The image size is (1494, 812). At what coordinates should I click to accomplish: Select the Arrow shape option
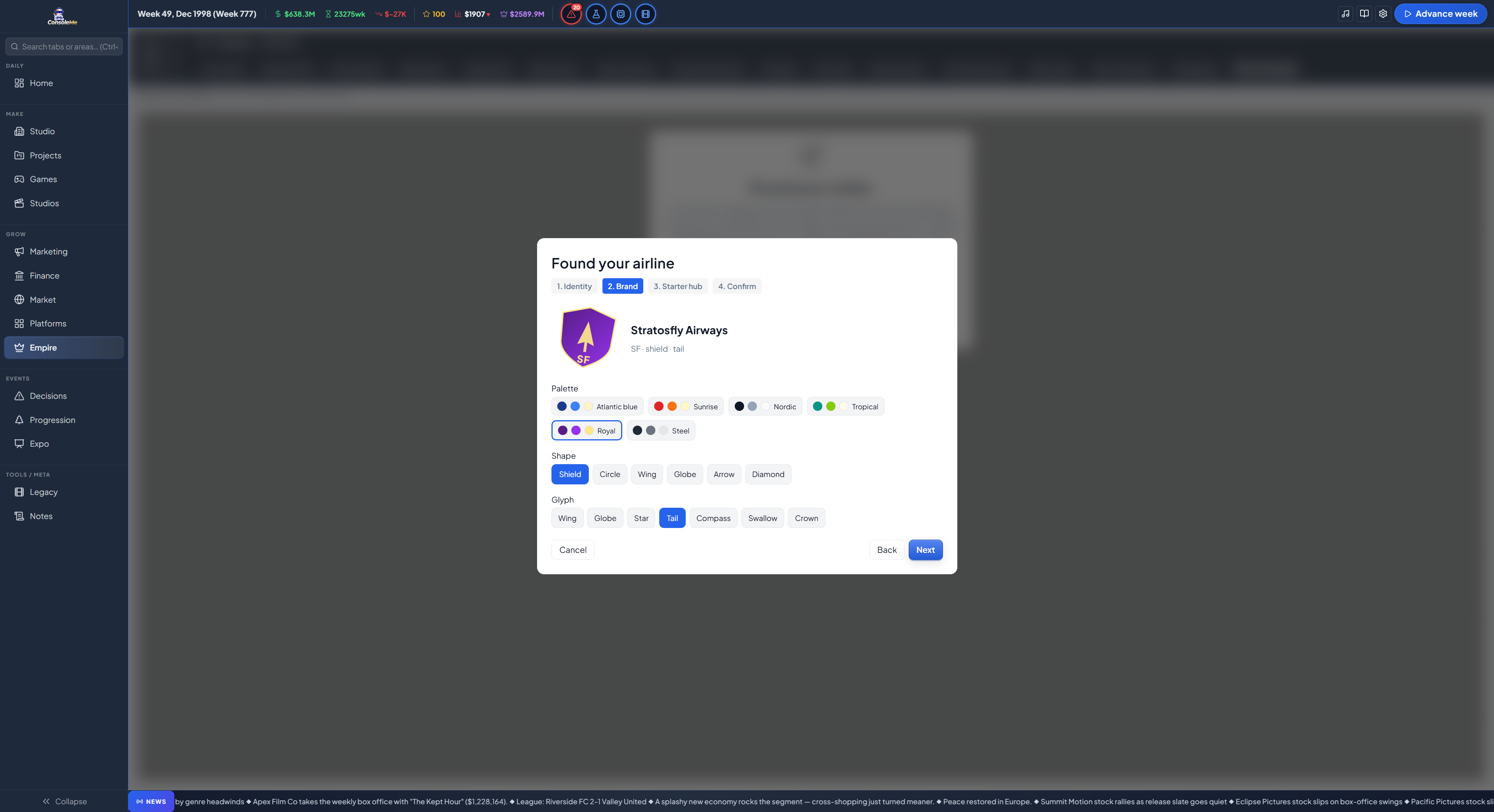point(724,474)
